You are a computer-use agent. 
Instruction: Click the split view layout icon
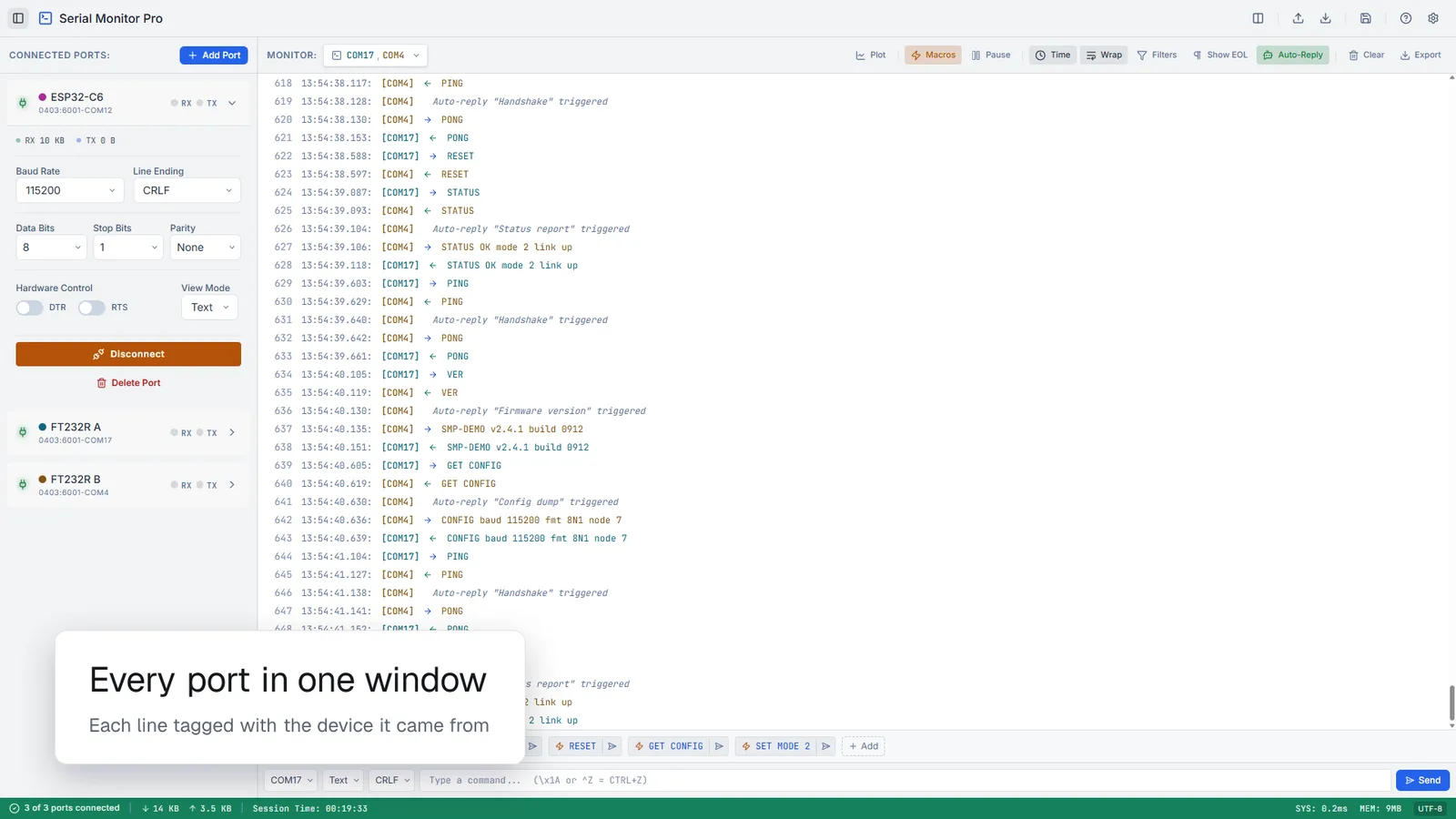[1258, 18]
